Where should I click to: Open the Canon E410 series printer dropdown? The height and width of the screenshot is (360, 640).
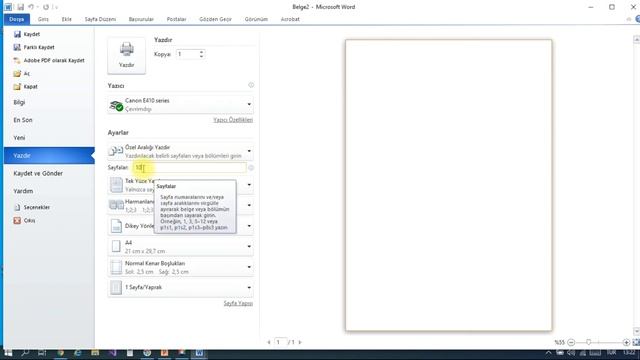(180, 105)
